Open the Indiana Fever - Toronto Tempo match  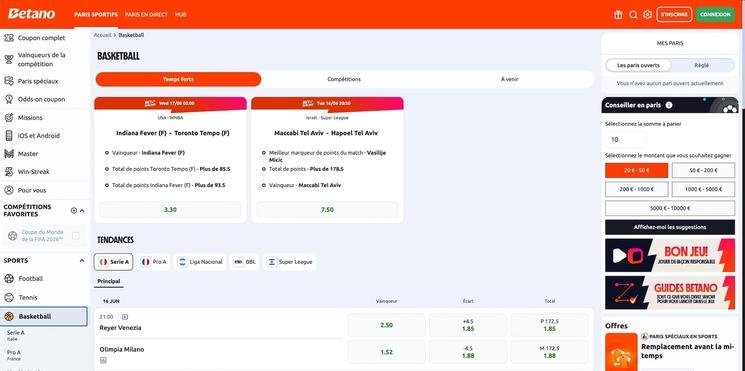(x=173, y=133)
